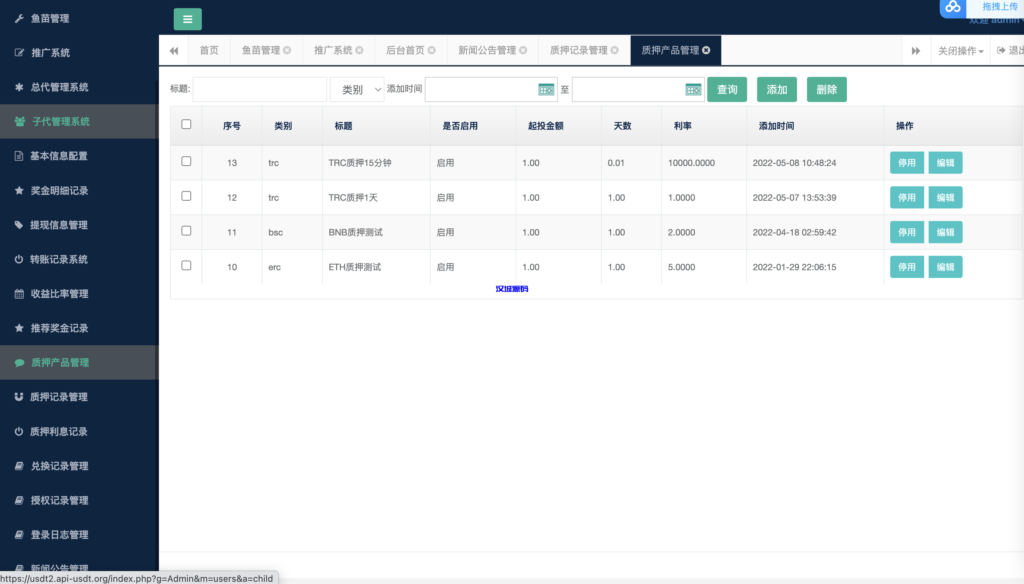
Task: Switch to the 新闻公告管理 tab
Action: click(x=489, y=48)
